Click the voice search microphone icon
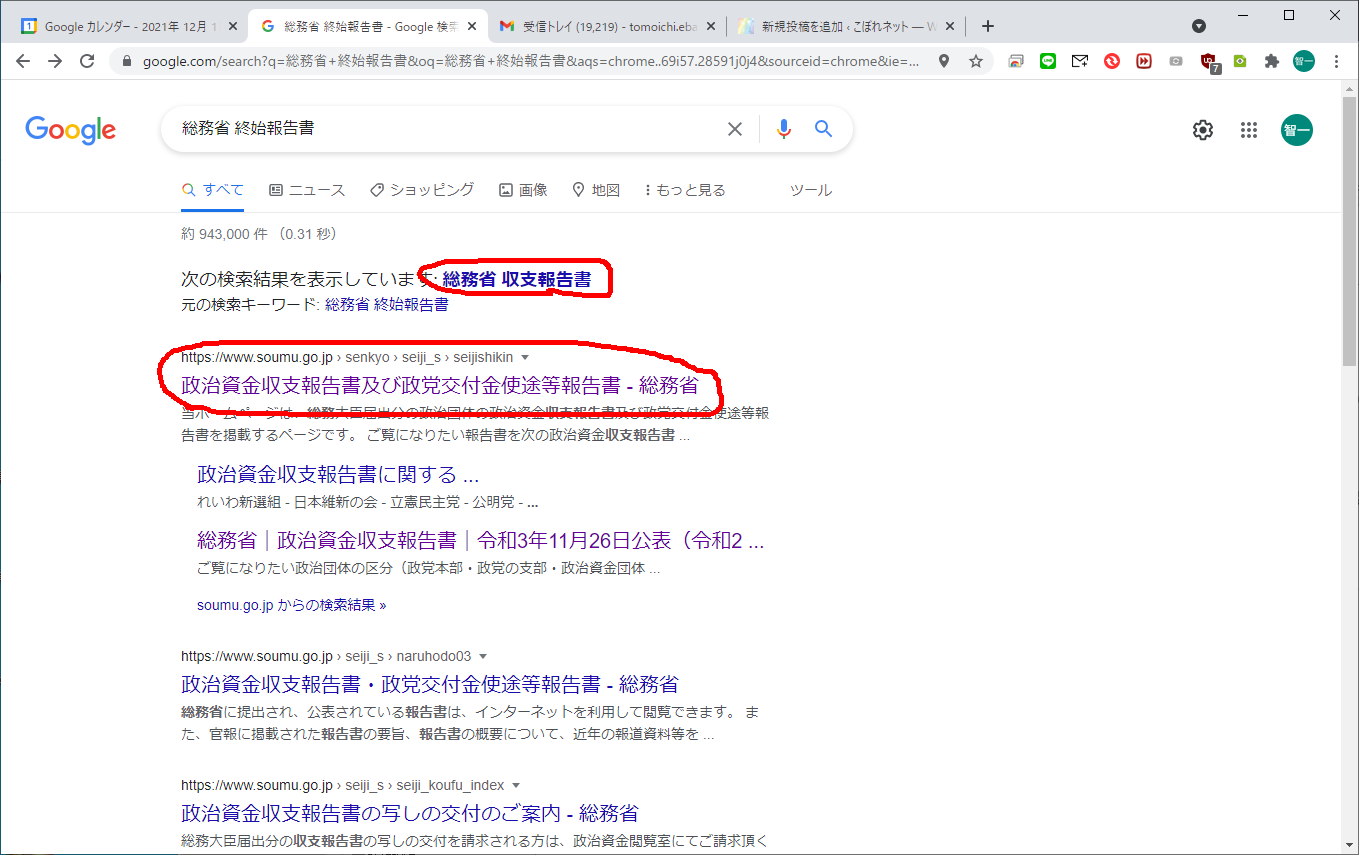 tap(784, 129)
